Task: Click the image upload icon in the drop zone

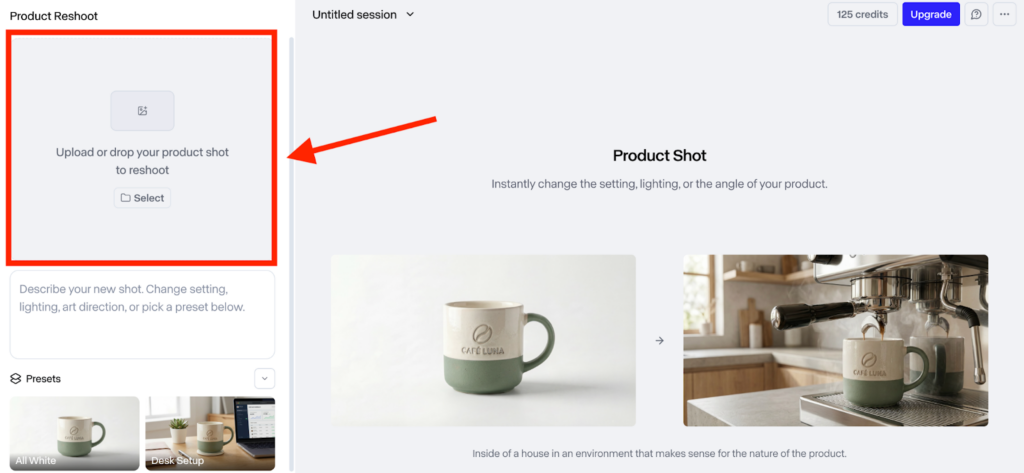Action: (142, 111)
